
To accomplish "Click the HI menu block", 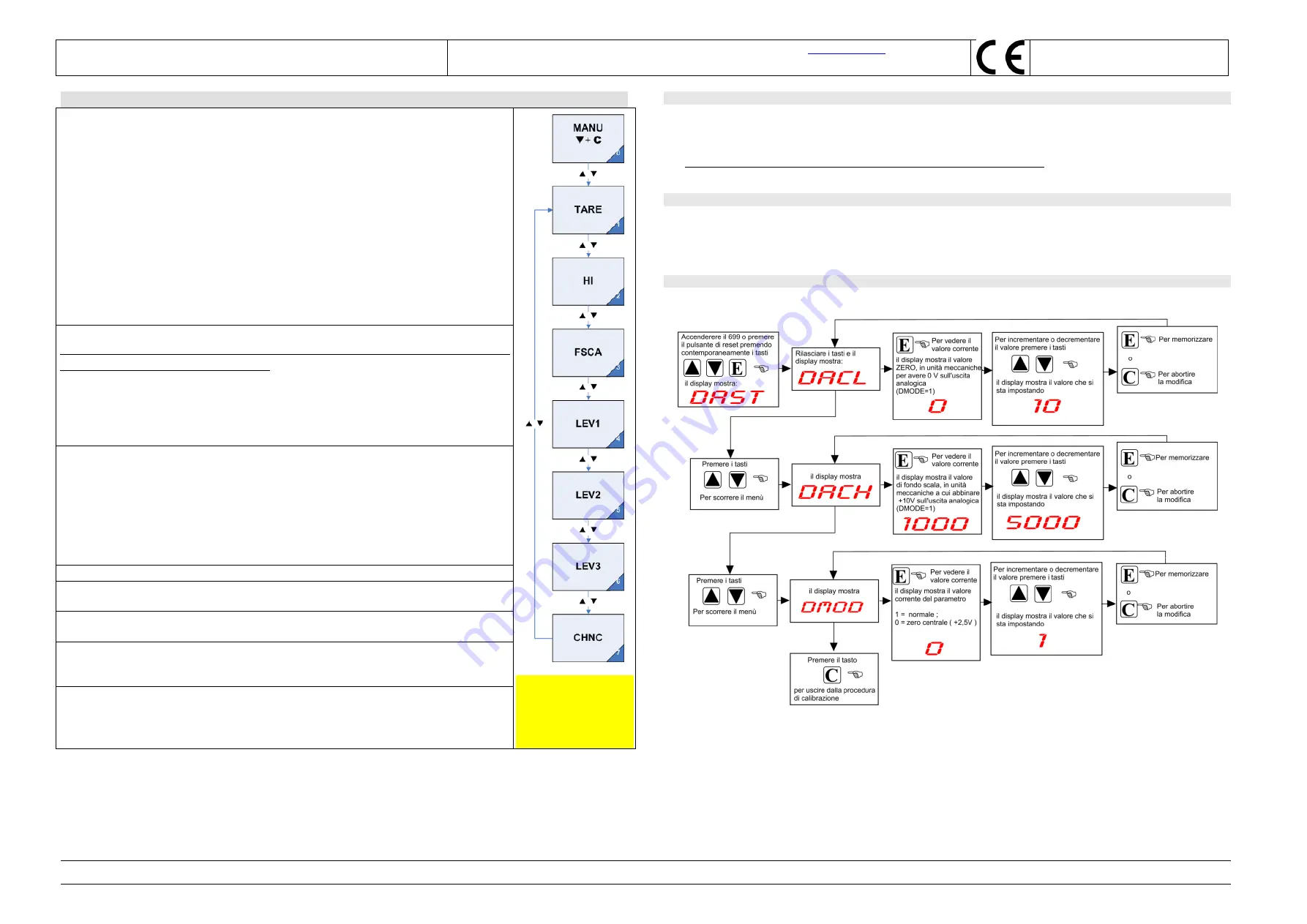I will tap(588, 281).
